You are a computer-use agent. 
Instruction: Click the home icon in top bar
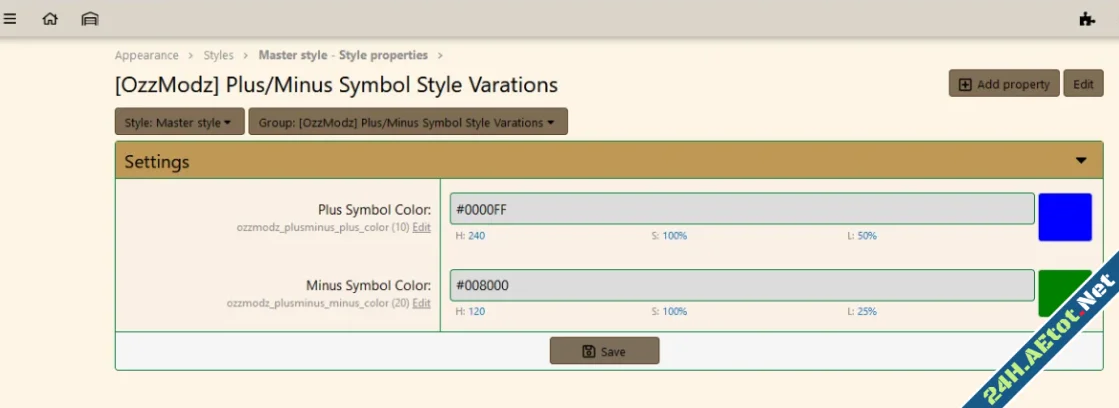click(50, 18)
